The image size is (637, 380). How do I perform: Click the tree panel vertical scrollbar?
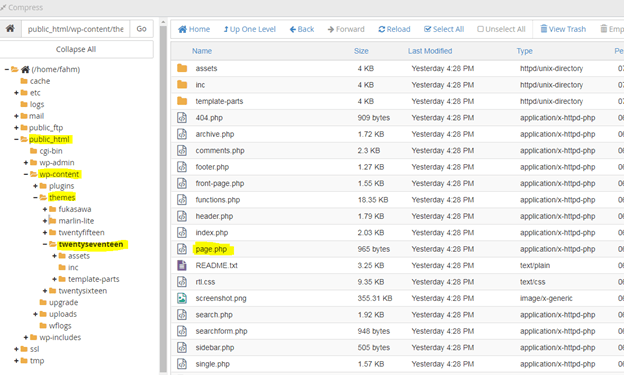point(163,199)
